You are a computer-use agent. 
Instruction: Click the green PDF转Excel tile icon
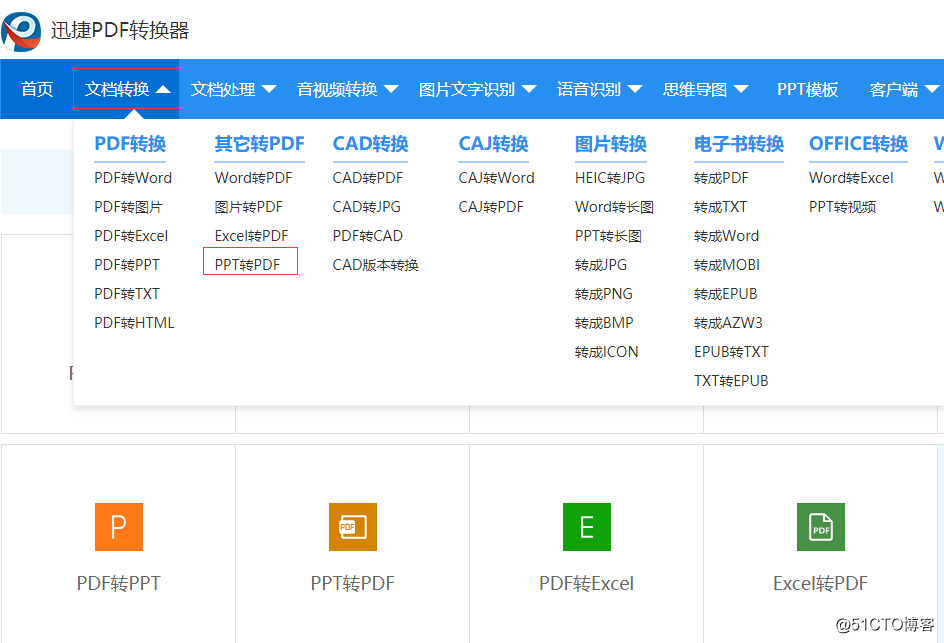coord(587,527)
